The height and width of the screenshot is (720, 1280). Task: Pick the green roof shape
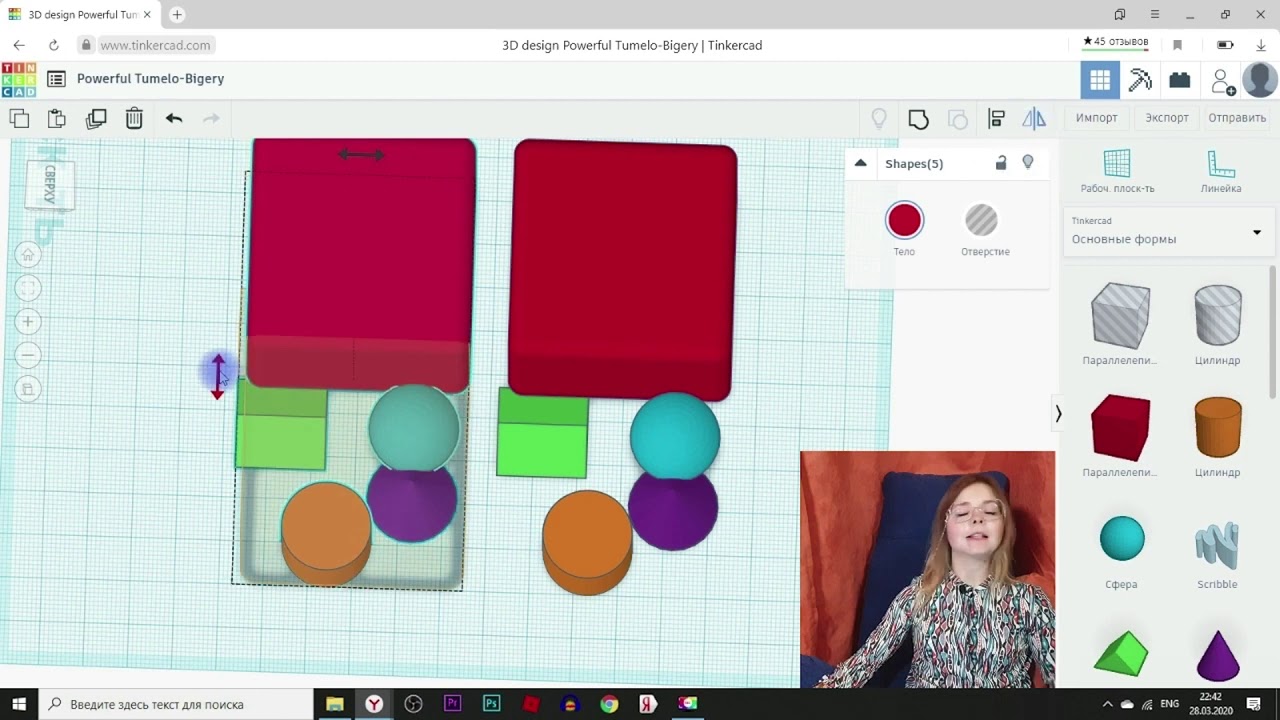[x=1121, y=653]
